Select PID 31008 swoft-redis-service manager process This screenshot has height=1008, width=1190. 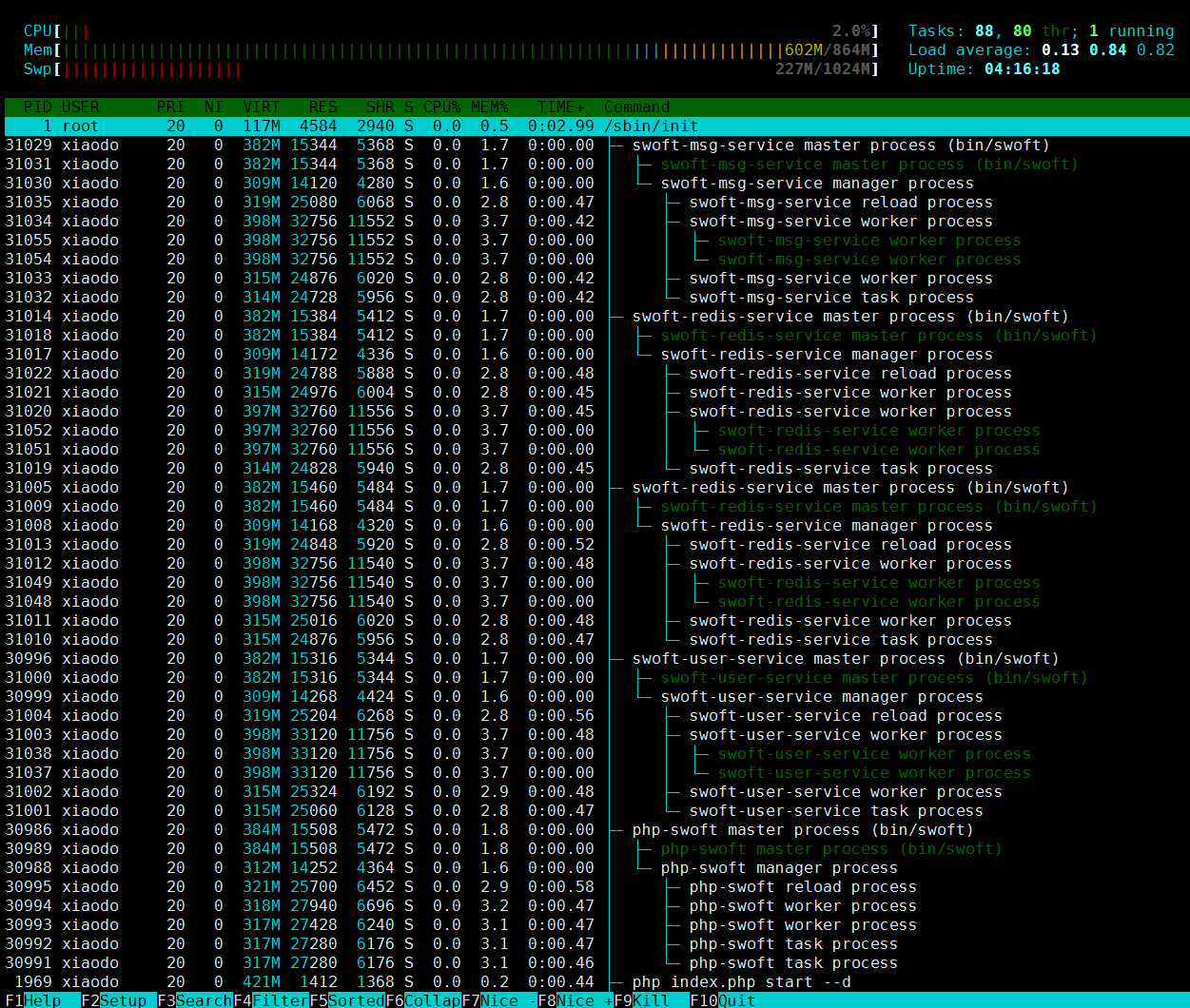(596, 525)
